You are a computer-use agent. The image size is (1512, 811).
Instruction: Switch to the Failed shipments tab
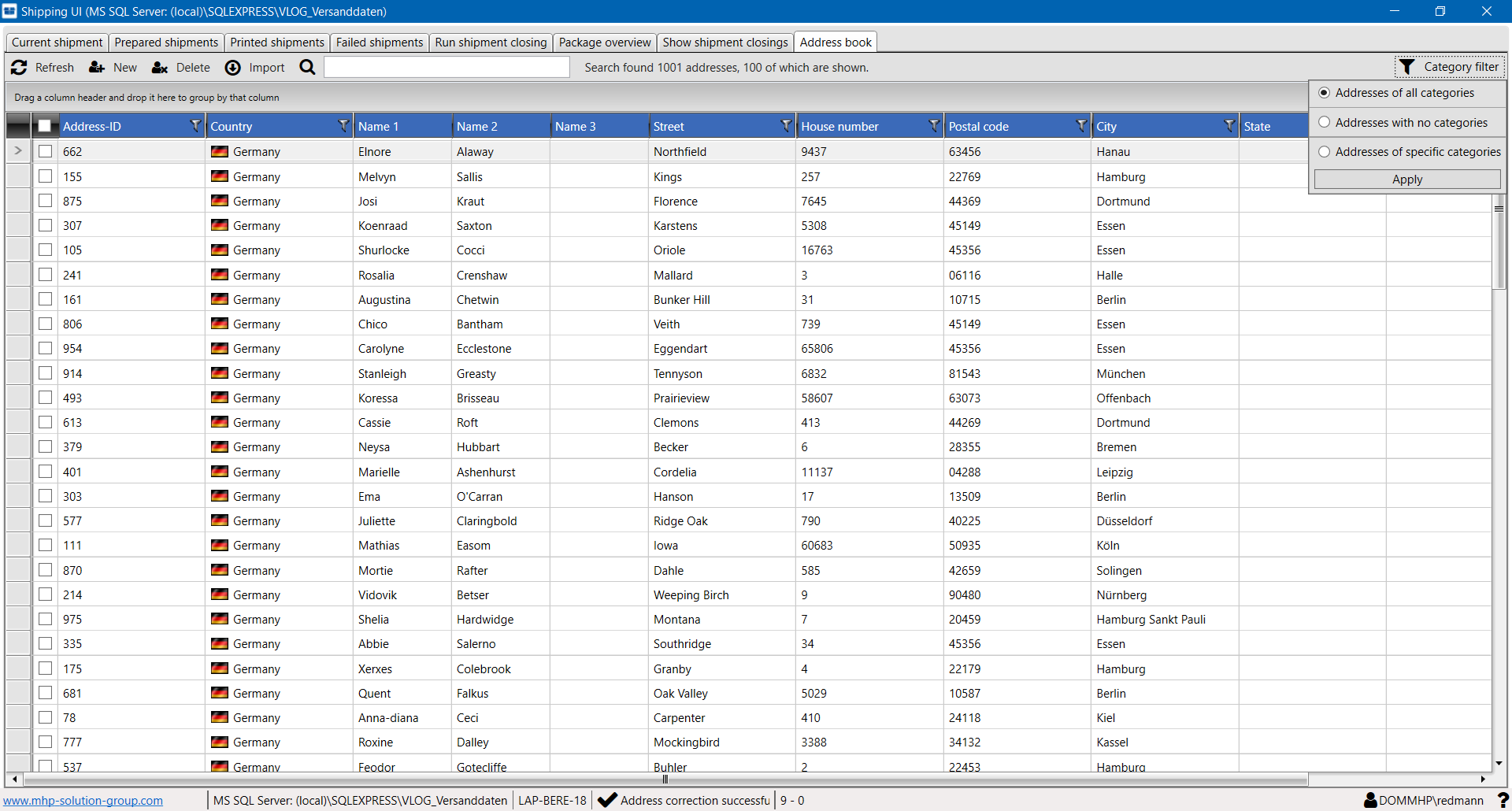(379, 43)
